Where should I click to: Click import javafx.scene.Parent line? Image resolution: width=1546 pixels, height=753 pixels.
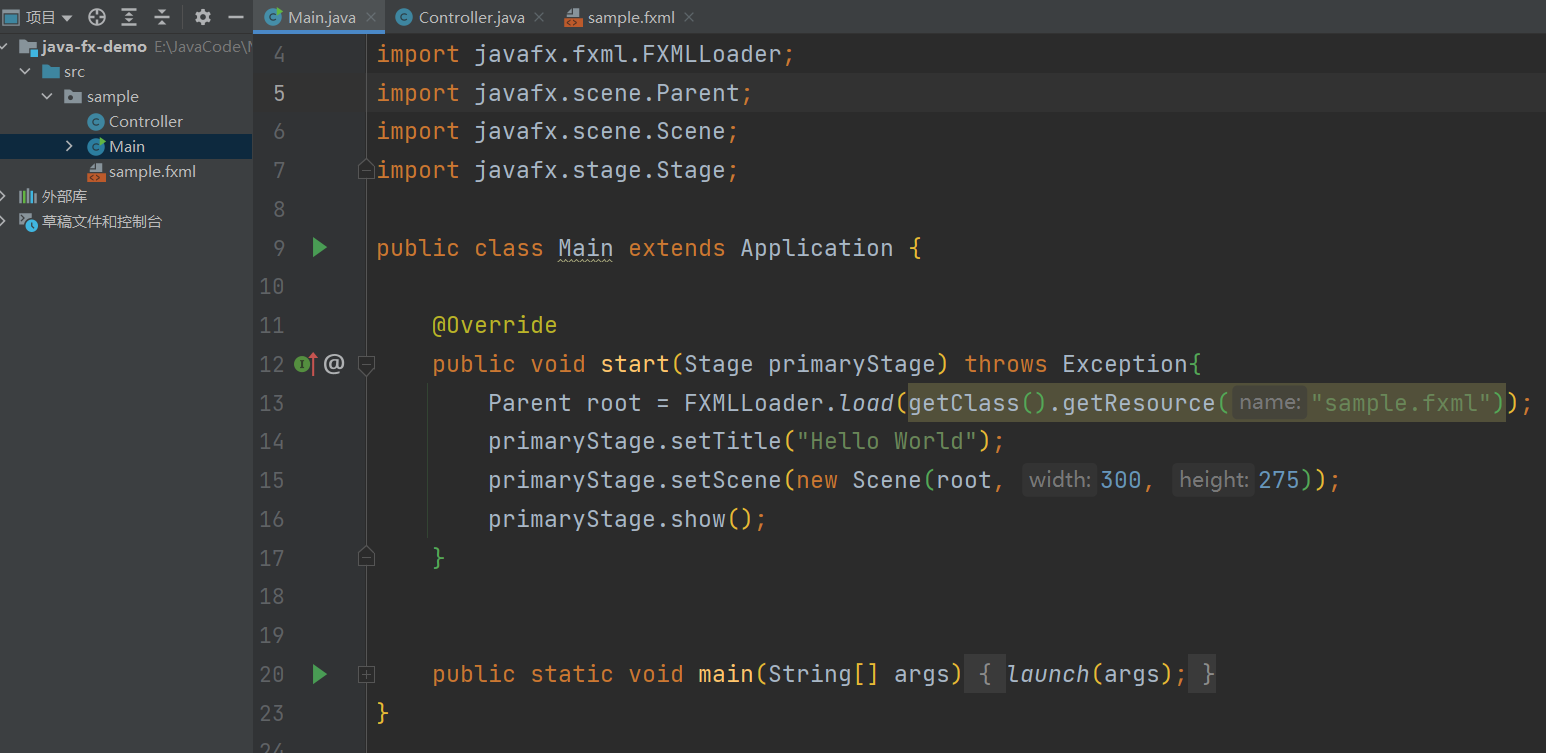[x=565, y=93]
